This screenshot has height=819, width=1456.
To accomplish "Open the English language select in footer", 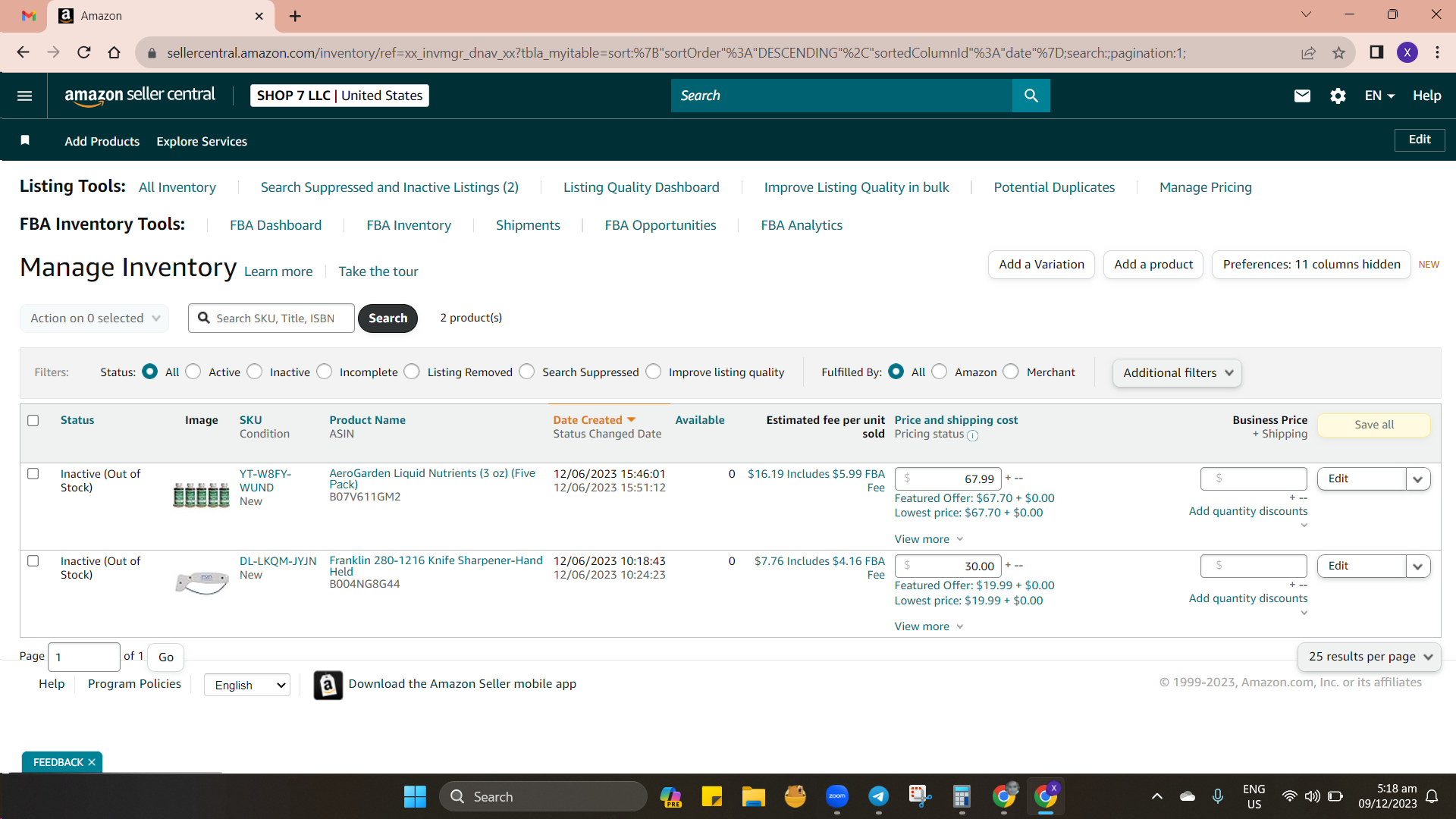I will click(x=247, y=686).
